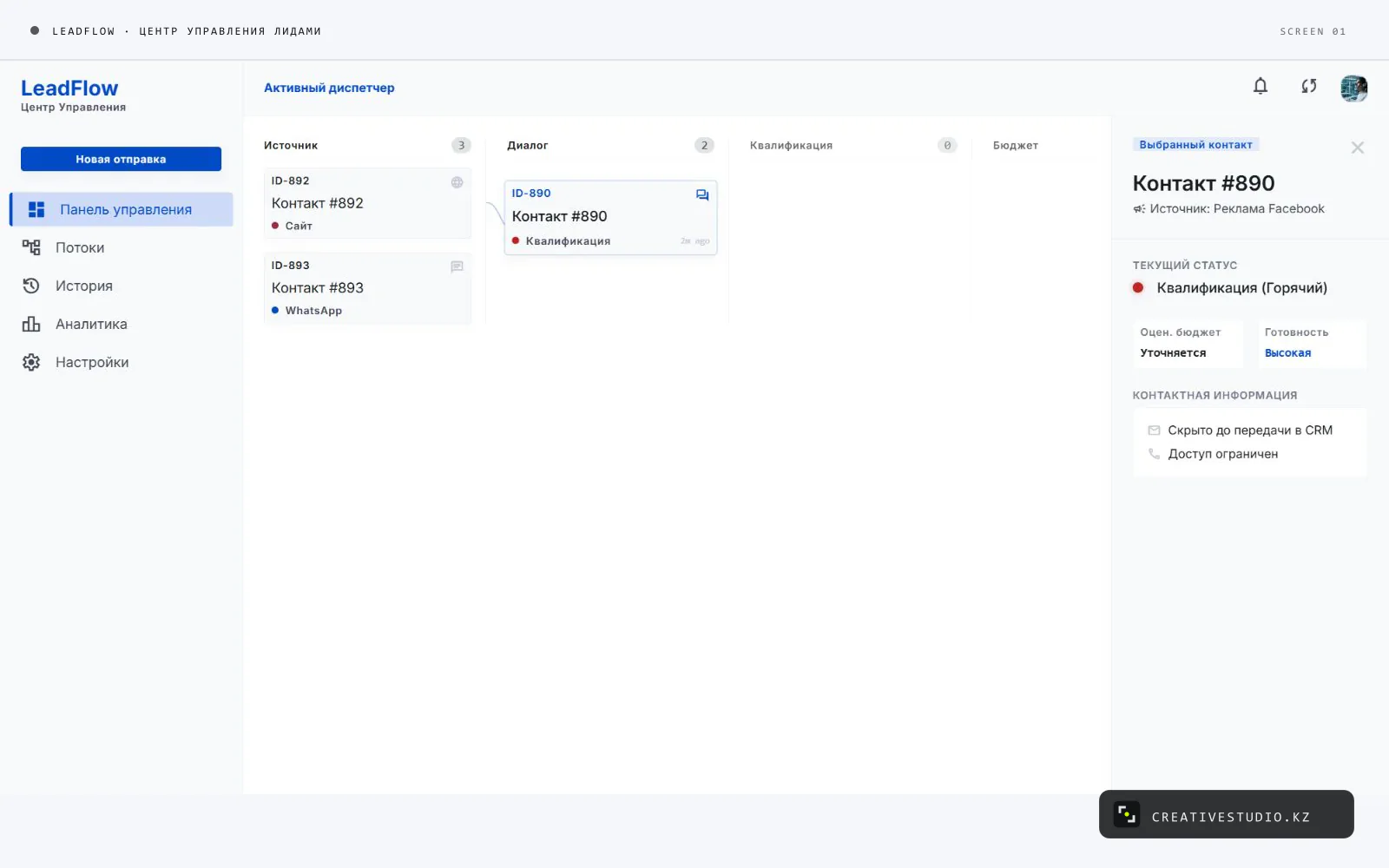Image resolution: width=1389 pixels, height=868 pixels.
Task: Click Источник count badge 3
Action: (x=461, y=145)
